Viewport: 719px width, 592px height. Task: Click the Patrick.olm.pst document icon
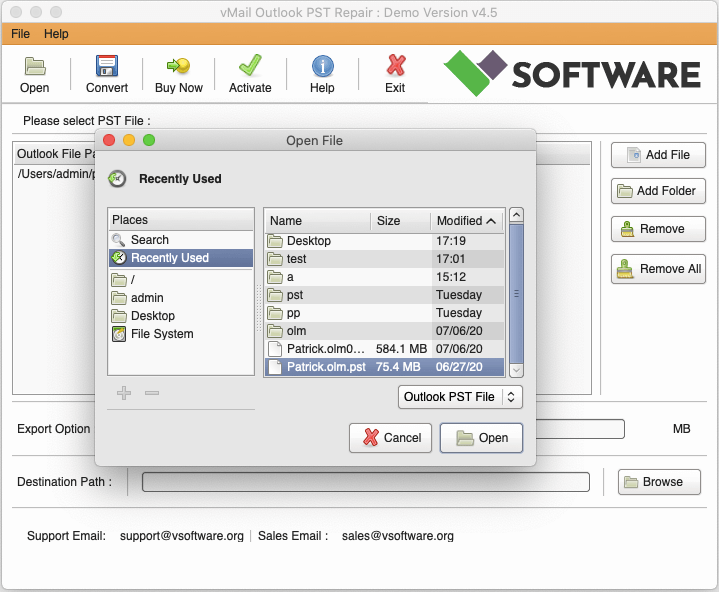[275, 367]
